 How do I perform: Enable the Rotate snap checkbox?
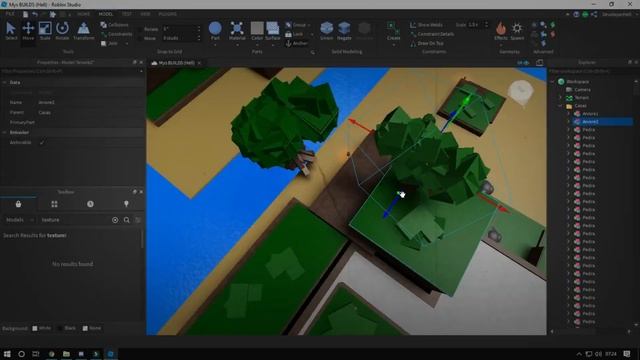[x=140, y=29]
